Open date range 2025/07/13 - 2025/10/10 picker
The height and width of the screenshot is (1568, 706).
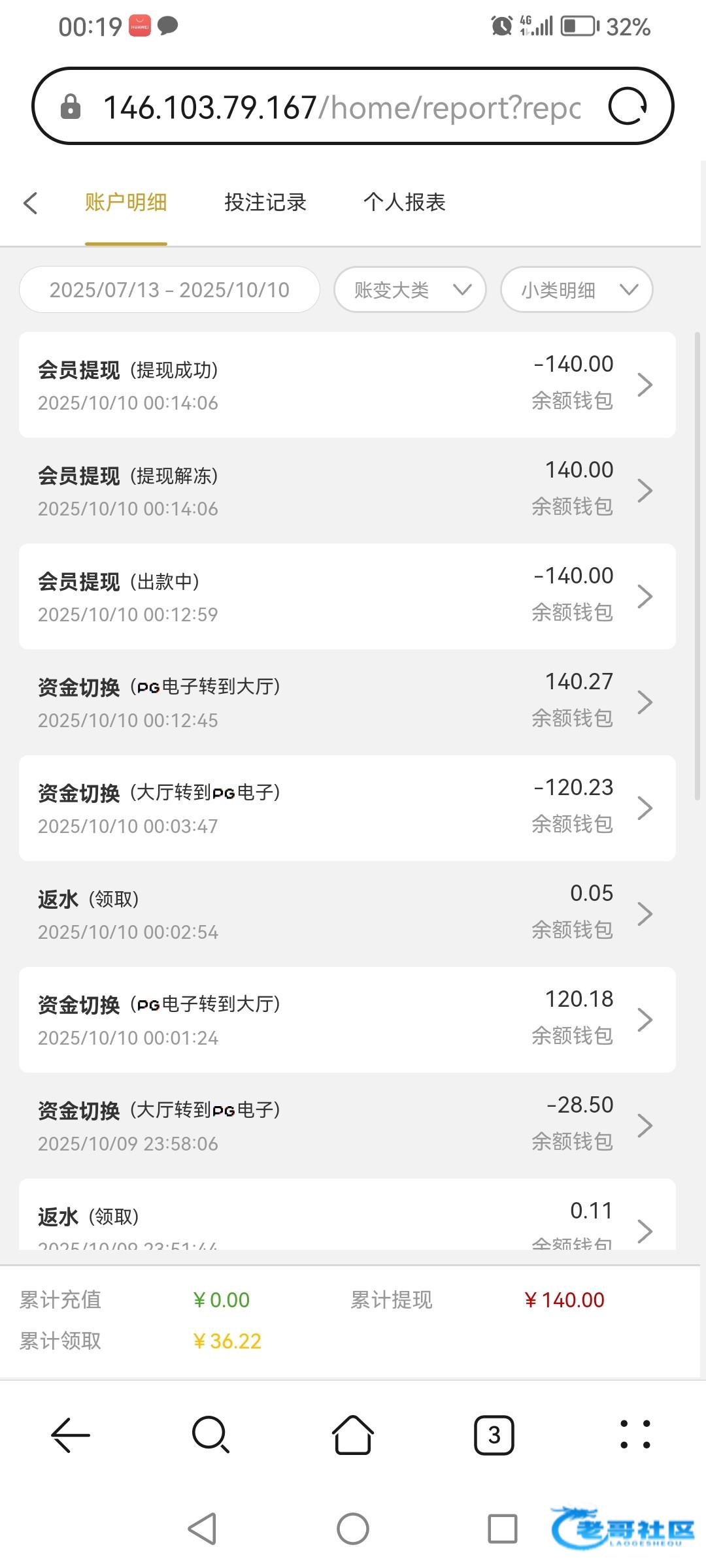[x=169, y=289]
